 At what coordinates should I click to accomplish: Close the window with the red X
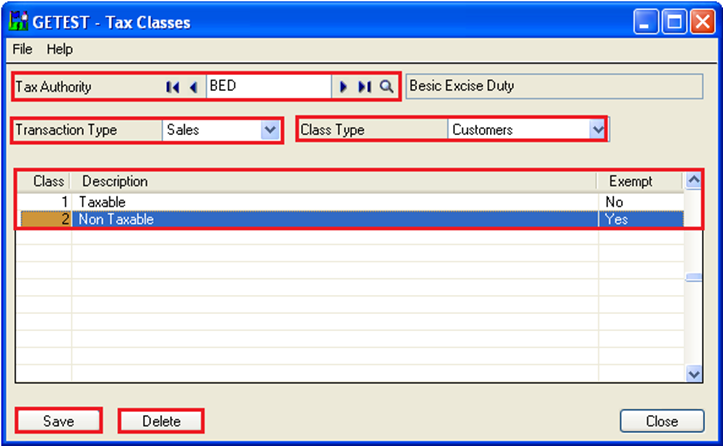pyautogui.click(x=702, y=22)
